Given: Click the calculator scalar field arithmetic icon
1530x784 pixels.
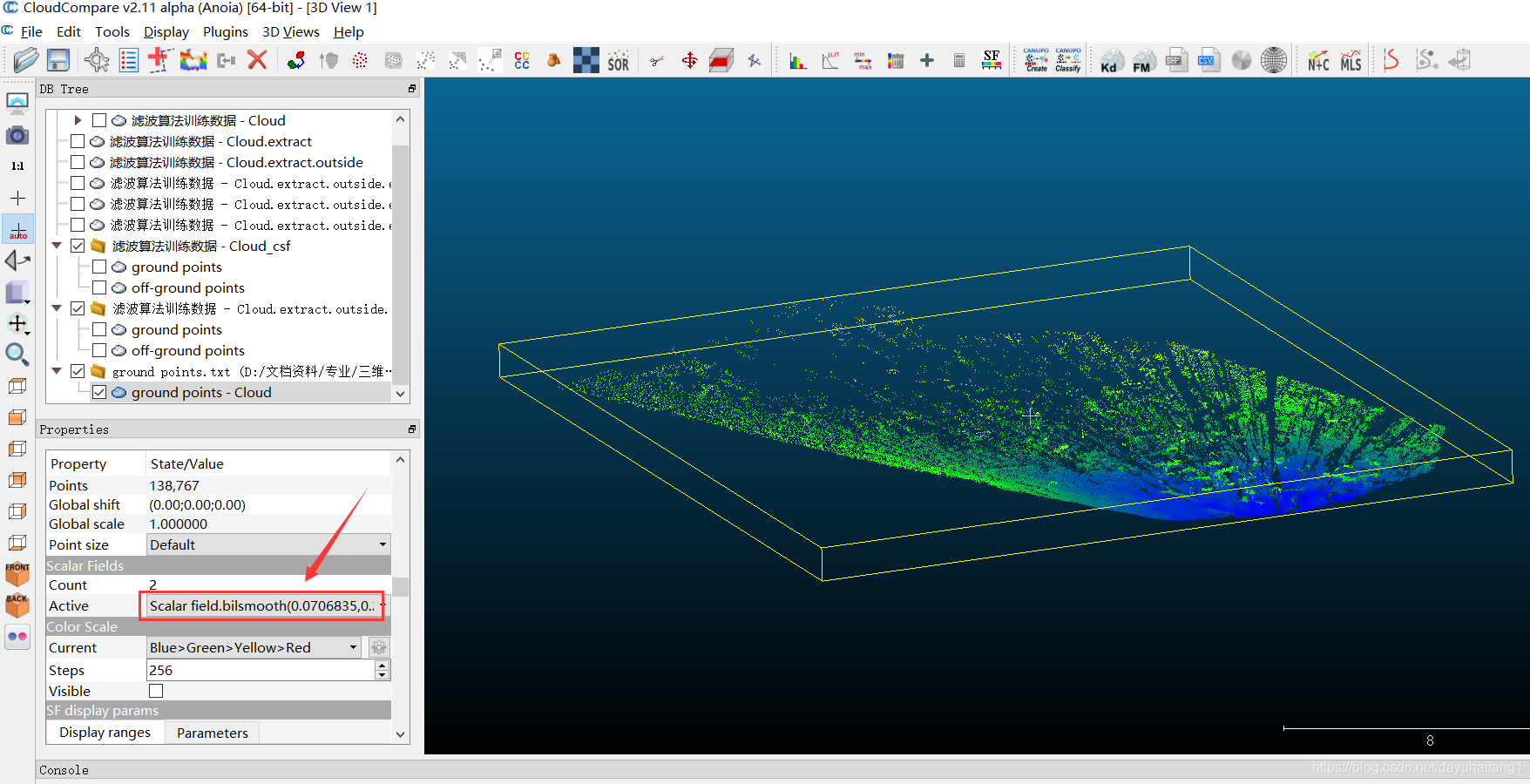Looking at the screenshot, I should tap(959, 60).
